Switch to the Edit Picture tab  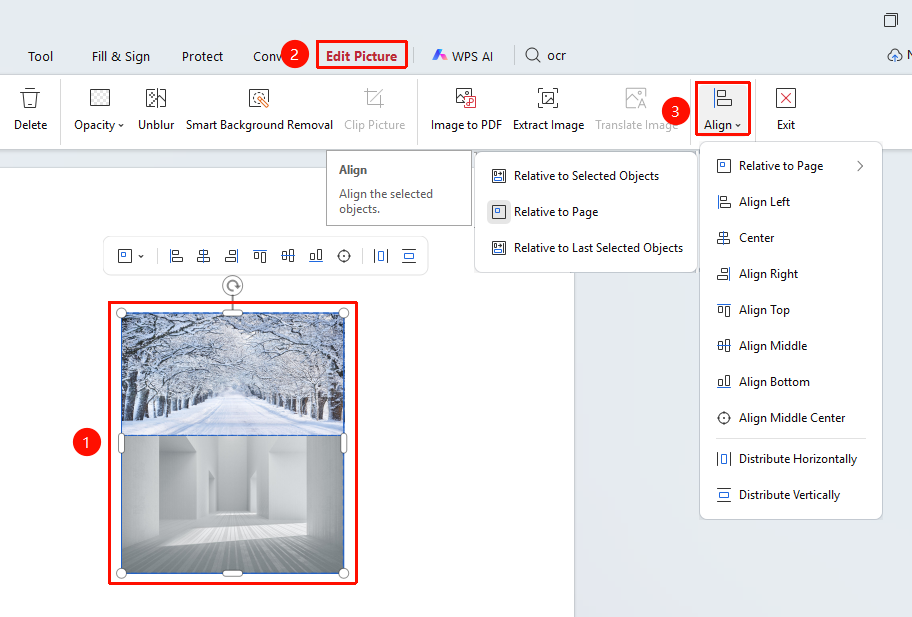click(x=362, y=56)
